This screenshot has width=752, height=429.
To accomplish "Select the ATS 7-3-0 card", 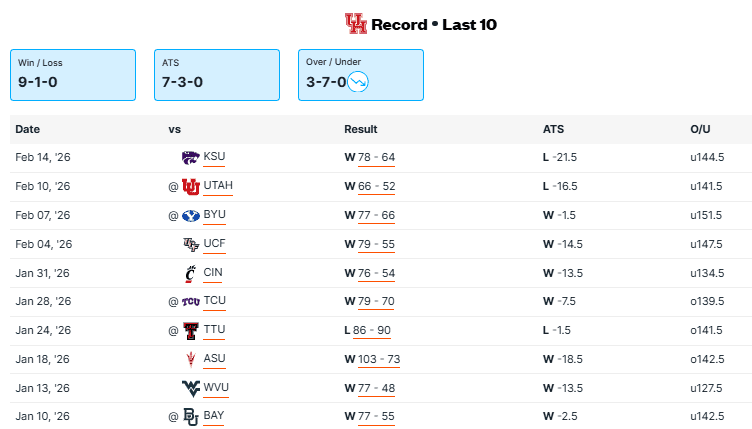I will 216,74.
